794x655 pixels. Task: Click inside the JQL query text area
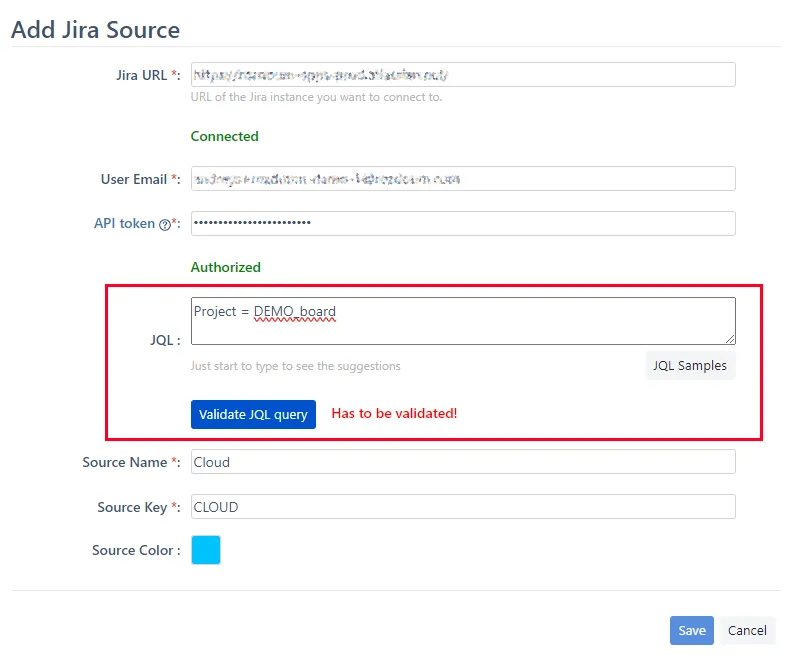click(x=463, y=321)
